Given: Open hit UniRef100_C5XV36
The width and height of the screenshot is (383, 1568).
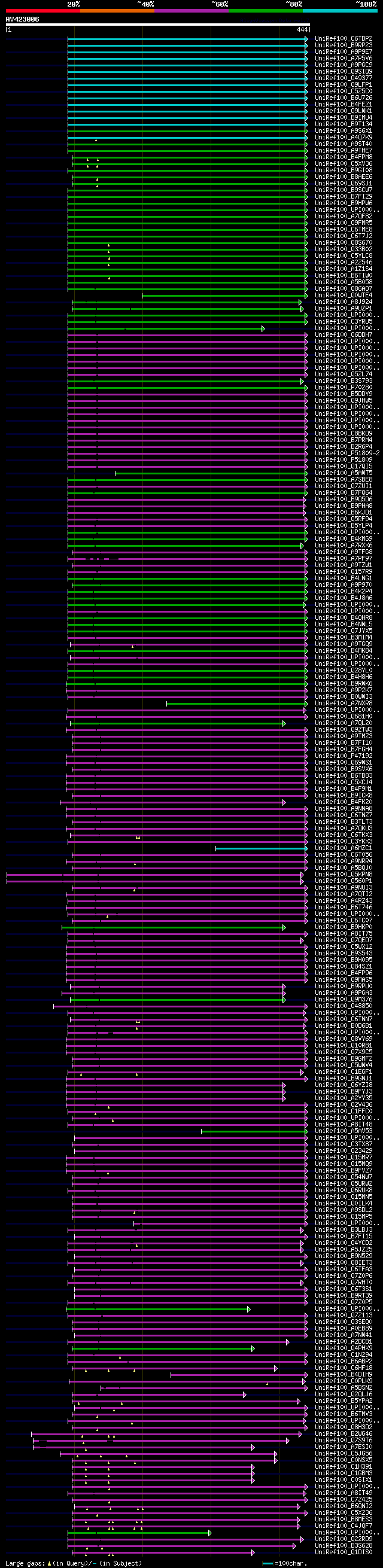Looking at the screenshot, I should point(344,164).
